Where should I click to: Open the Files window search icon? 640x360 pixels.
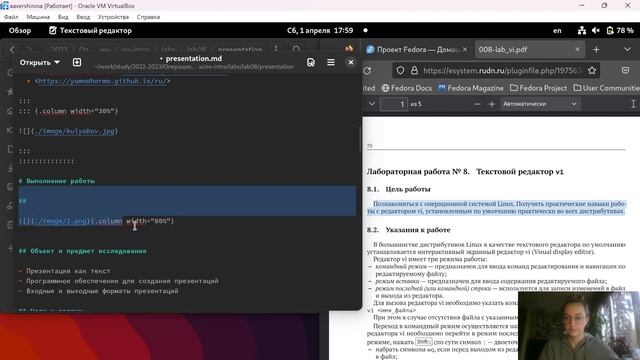click(296, 49)
